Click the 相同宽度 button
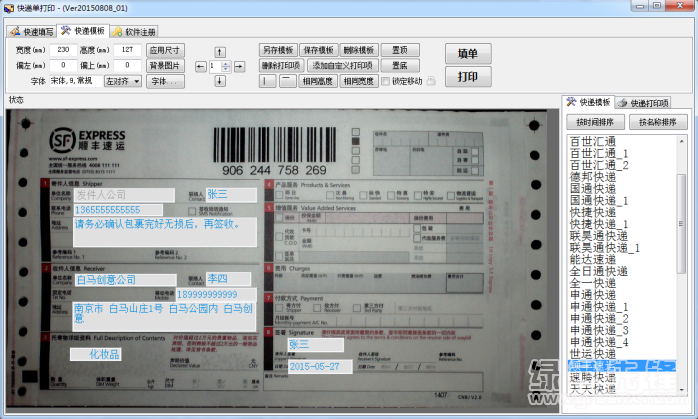The width and height of the screenshot is (698, 419). 359,81
